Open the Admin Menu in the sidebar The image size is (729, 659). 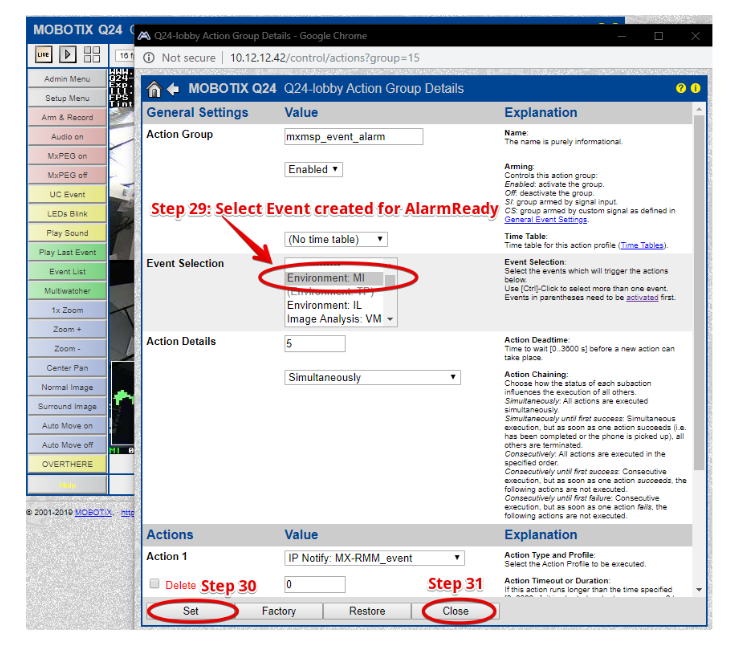tap(67, 79)
